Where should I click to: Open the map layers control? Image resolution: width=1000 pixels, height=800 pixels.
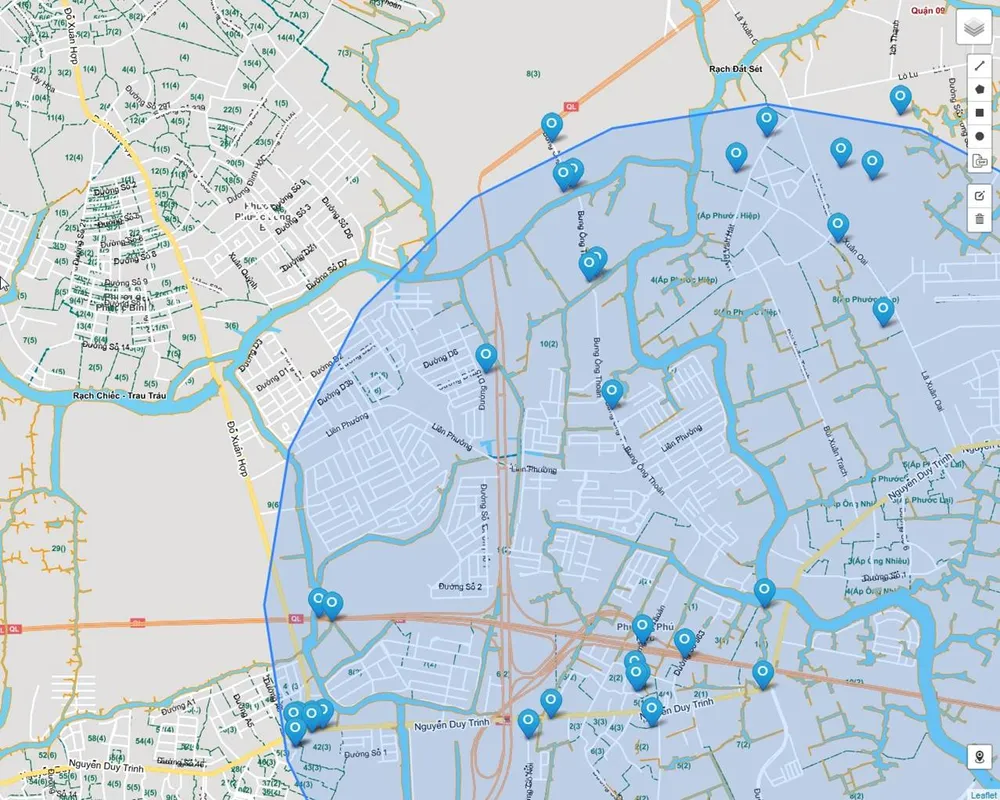973,28
